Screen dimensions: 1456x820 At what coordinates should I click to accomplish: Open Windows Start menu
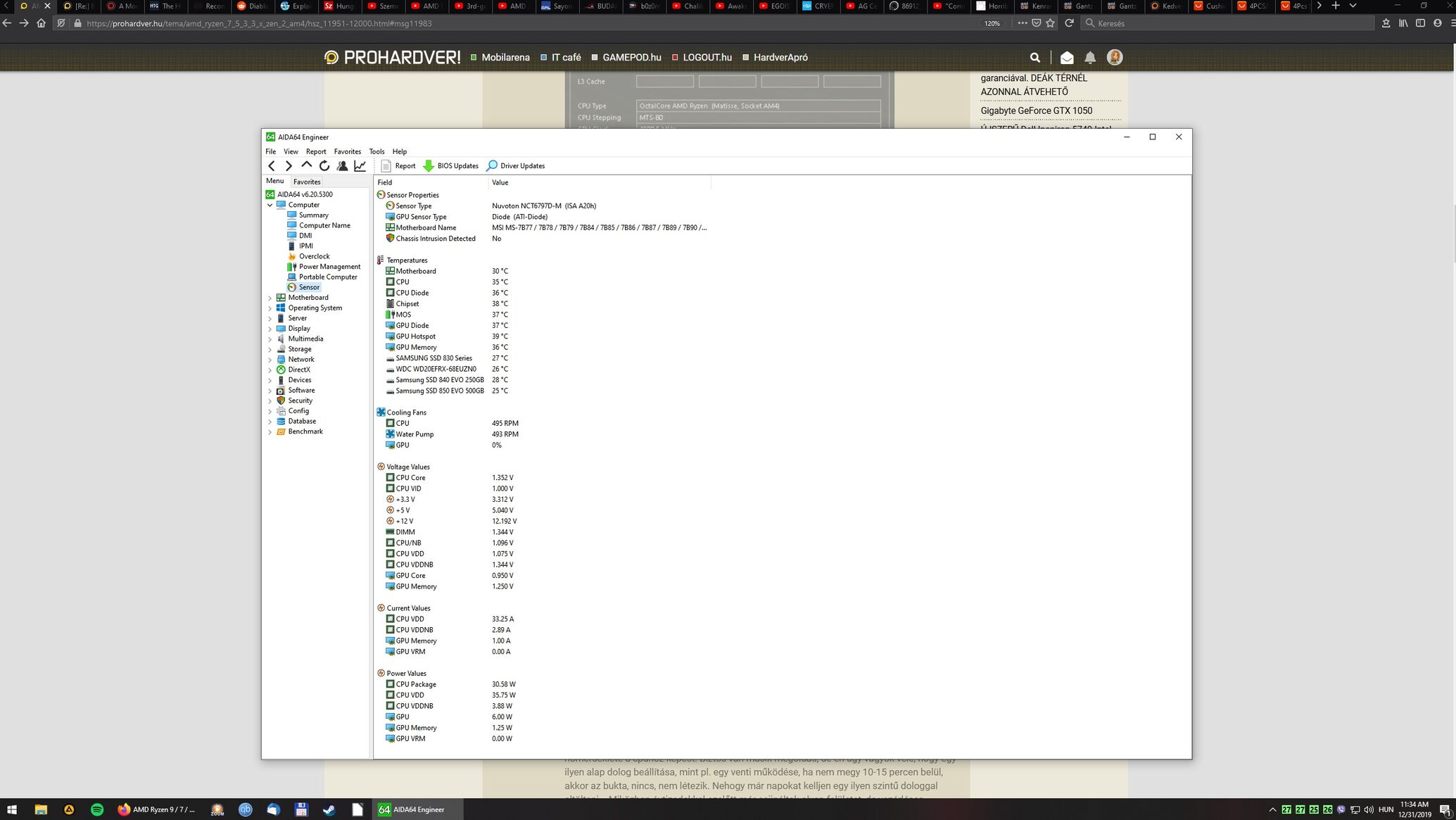tap(12, 809)
